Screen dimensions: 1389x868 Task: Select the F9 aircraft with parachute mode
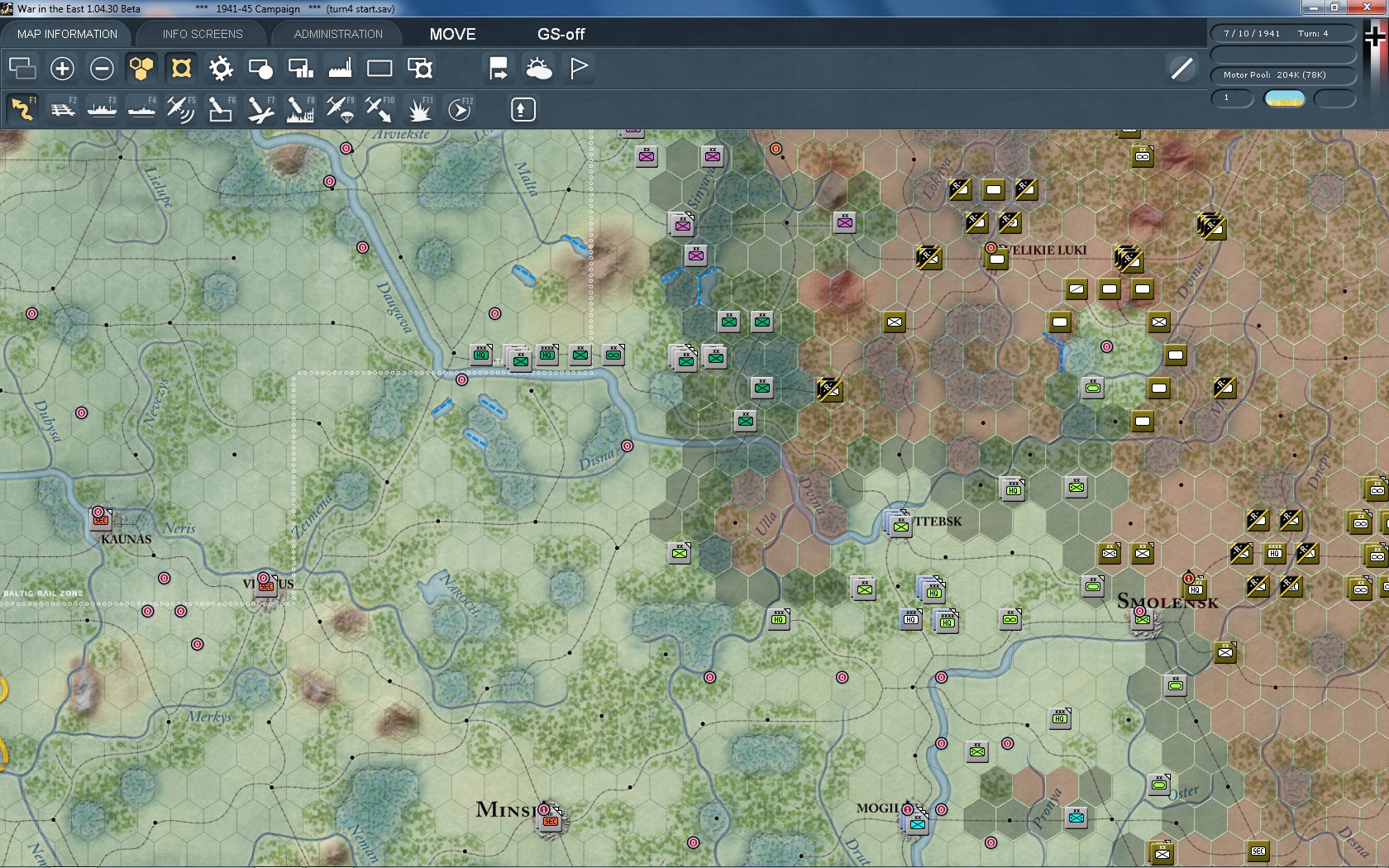340,108
